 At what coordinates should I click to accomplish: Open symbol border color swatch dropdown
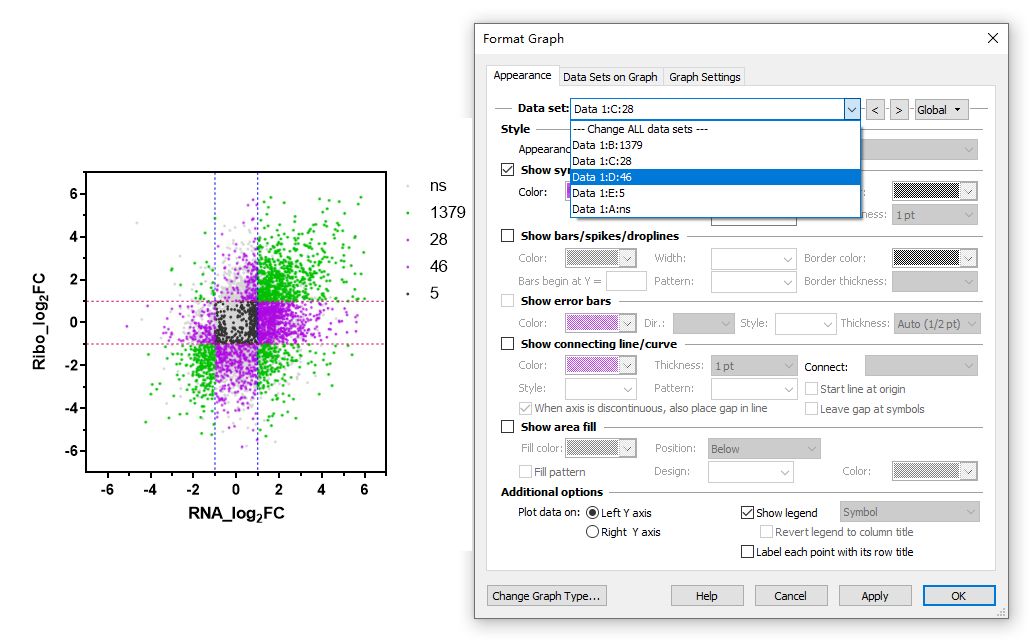coord(935,192)
